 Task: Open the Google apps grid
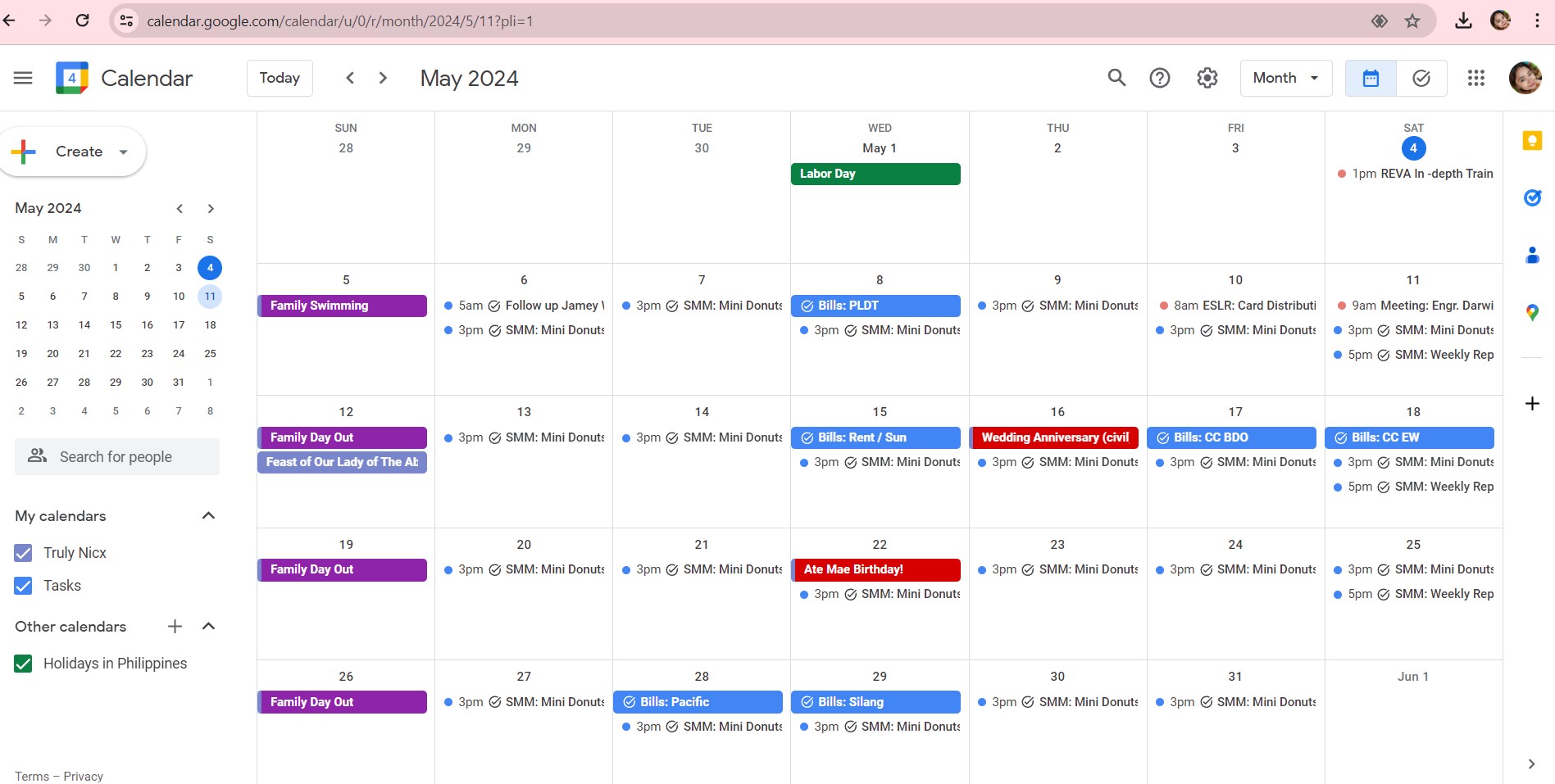click(x=1476, y=78)
